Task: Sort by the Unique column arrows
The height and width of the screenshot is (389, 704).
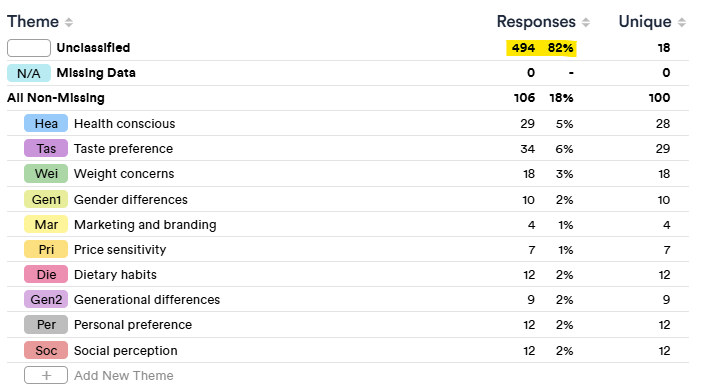Action: tap(682, 22)
